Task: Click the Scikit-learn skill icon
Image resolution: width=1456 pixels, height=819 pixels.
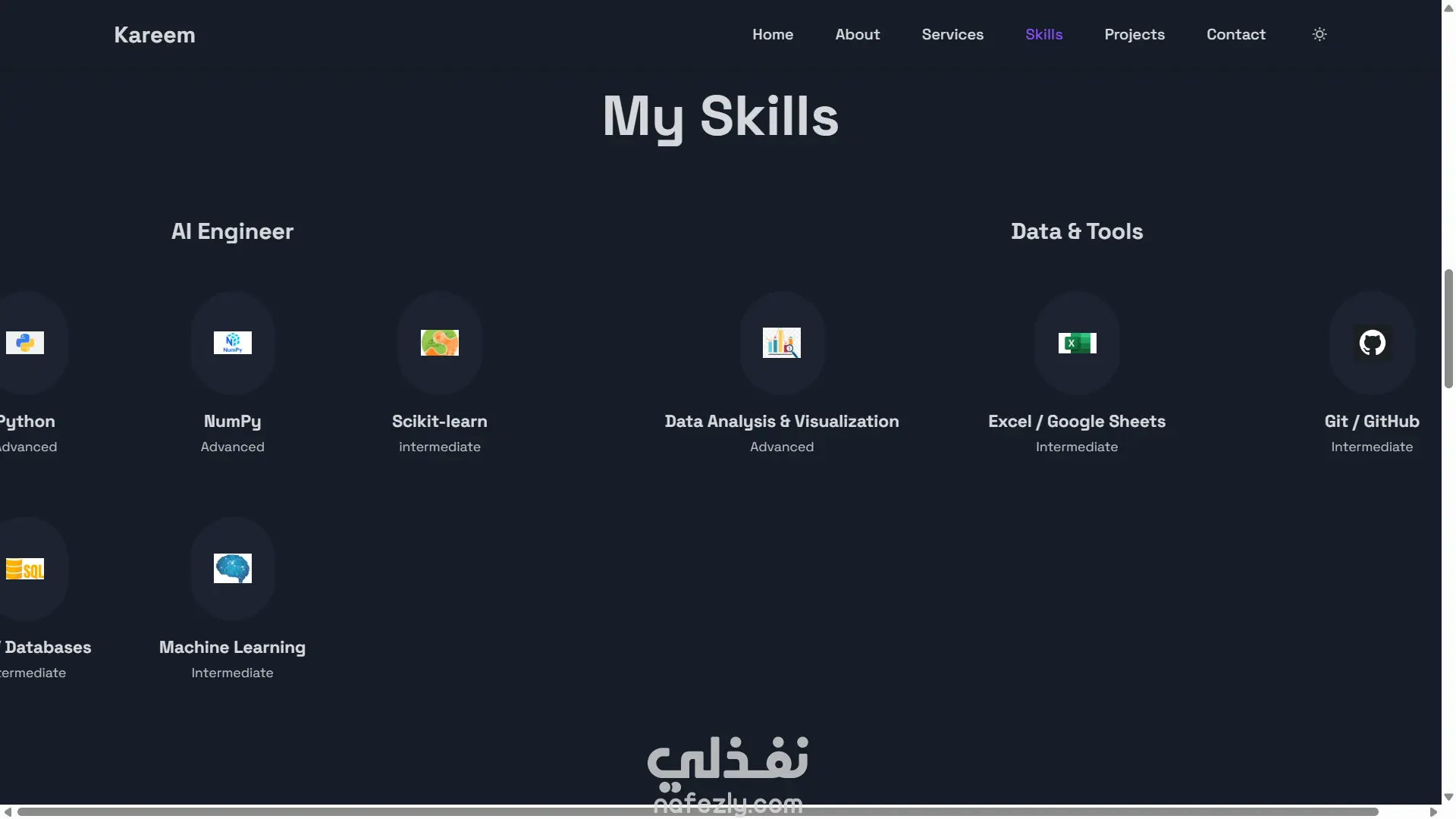Action: click(x=440, y=343)
